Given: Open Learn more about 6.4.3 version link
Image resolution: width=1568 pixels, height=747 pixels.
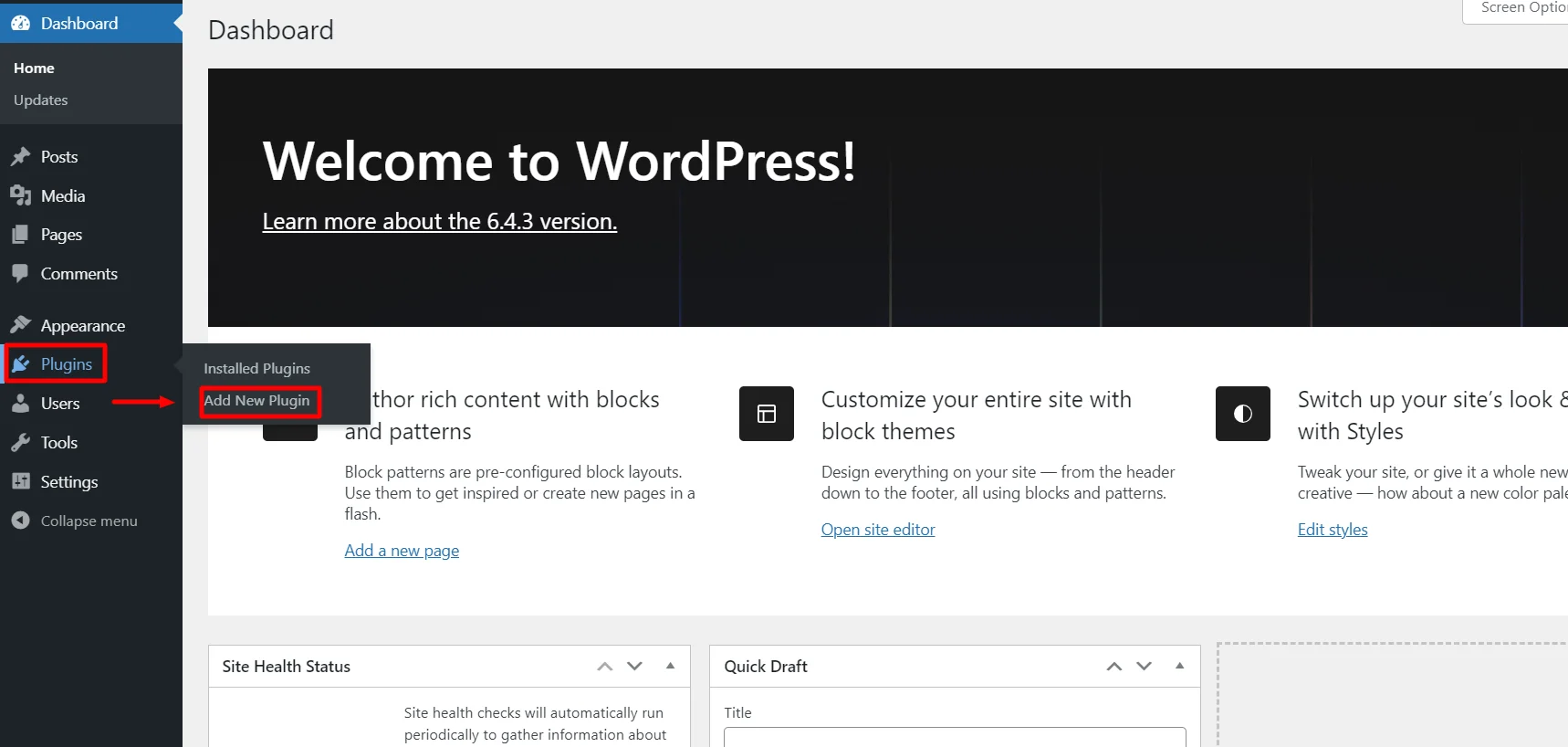Looking at the screenshot, I should click(x=440, y=222).
